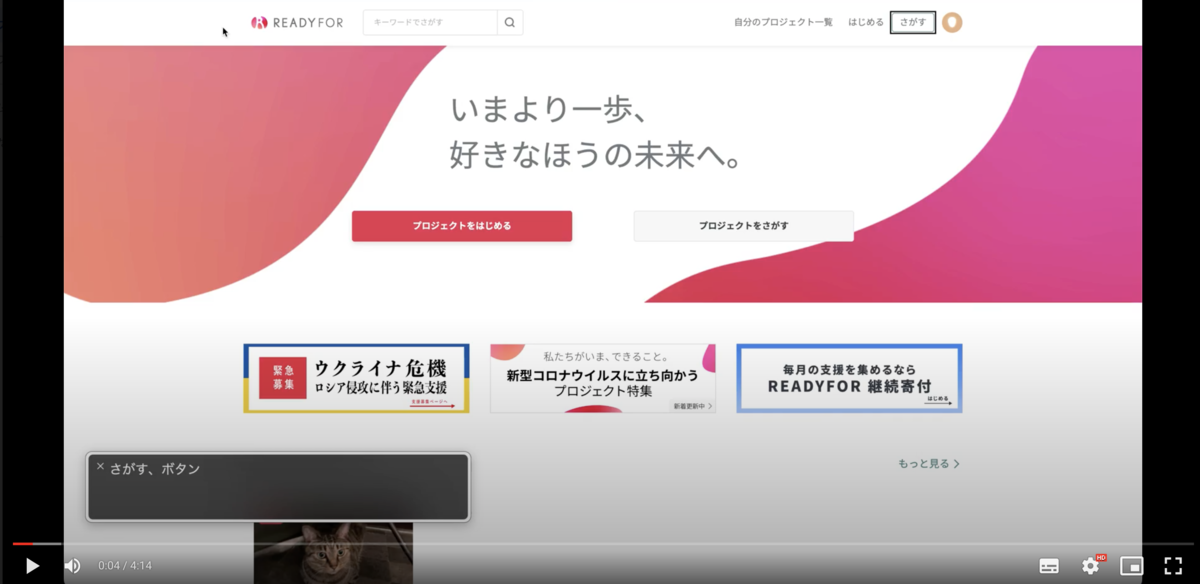Click プロジェクトをさがす button

point(744,226)
